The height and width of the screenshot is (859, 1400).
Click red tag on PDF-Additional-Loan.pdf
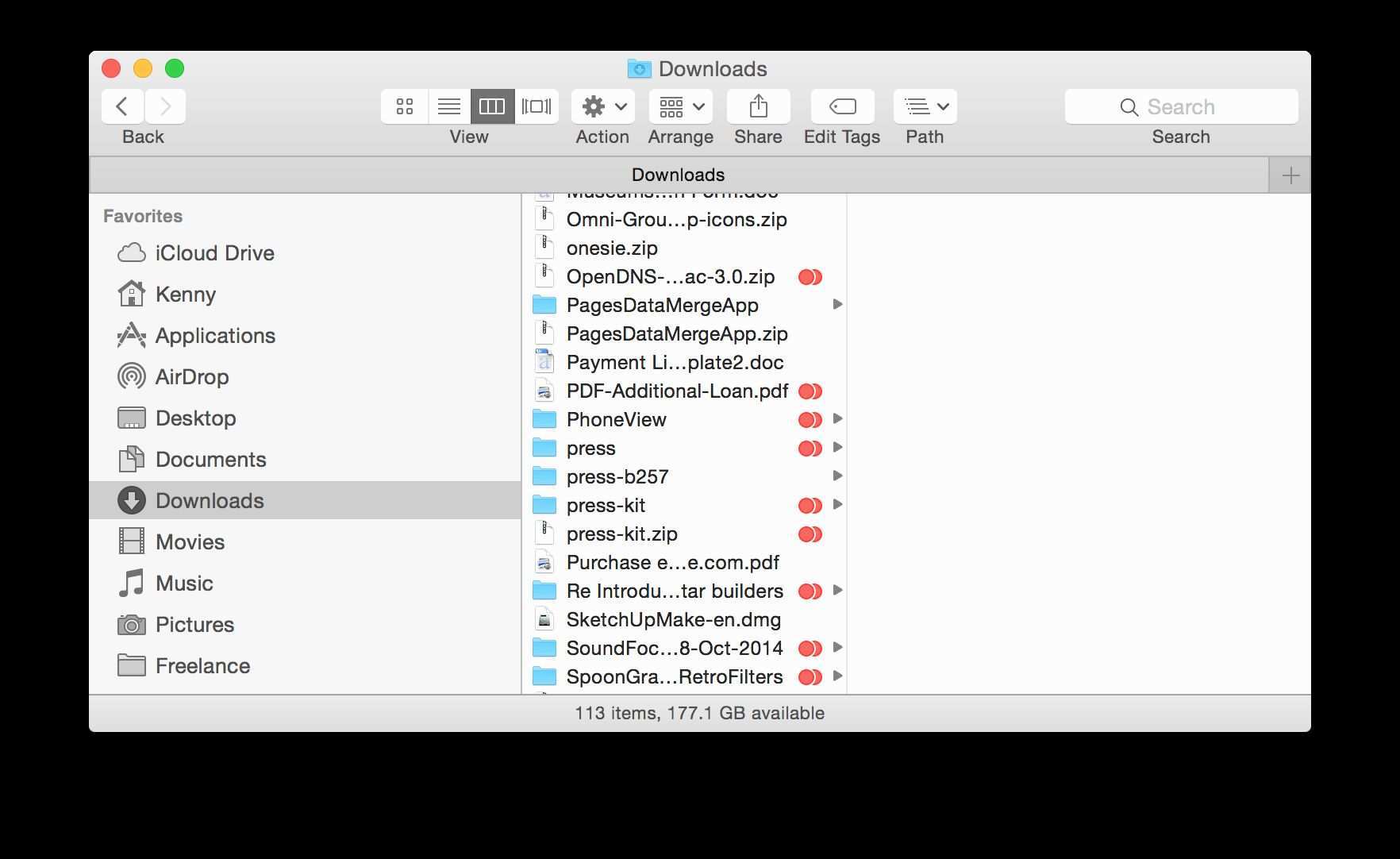tap(810, 391)
